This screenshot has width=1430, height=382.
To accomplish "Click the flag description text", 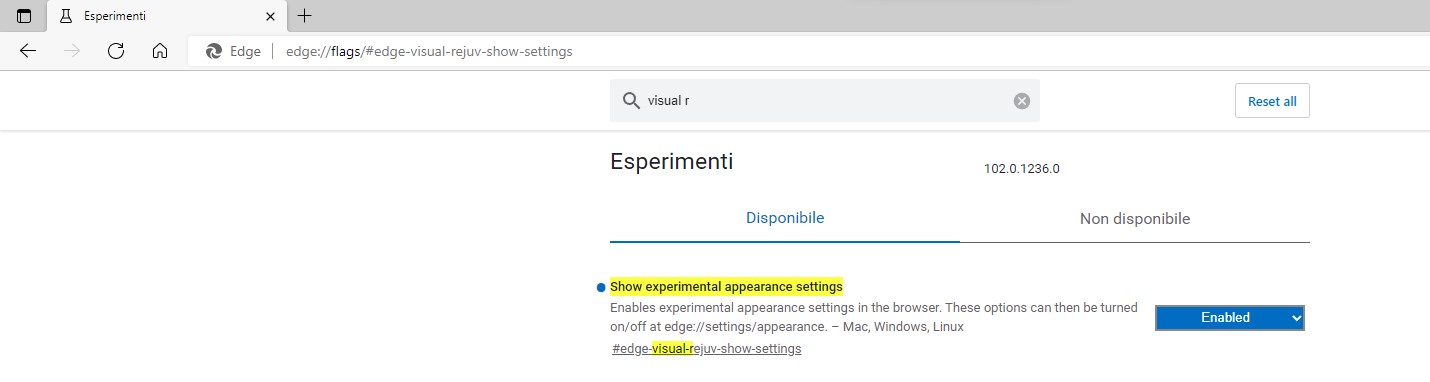I will [873, 317].
